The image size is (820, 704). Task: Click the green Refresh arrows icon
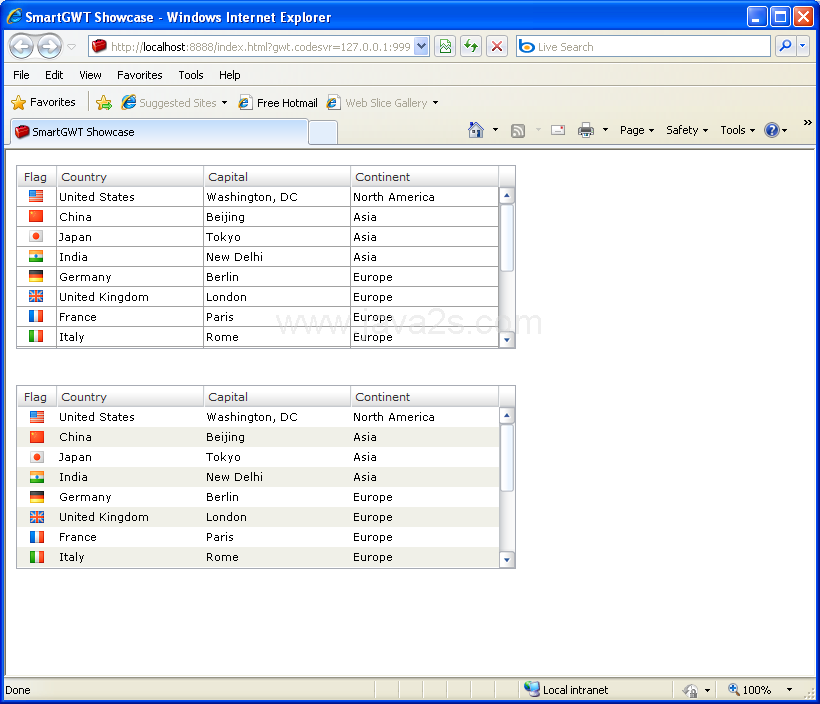pyautogui.click(x=471, y=47)
